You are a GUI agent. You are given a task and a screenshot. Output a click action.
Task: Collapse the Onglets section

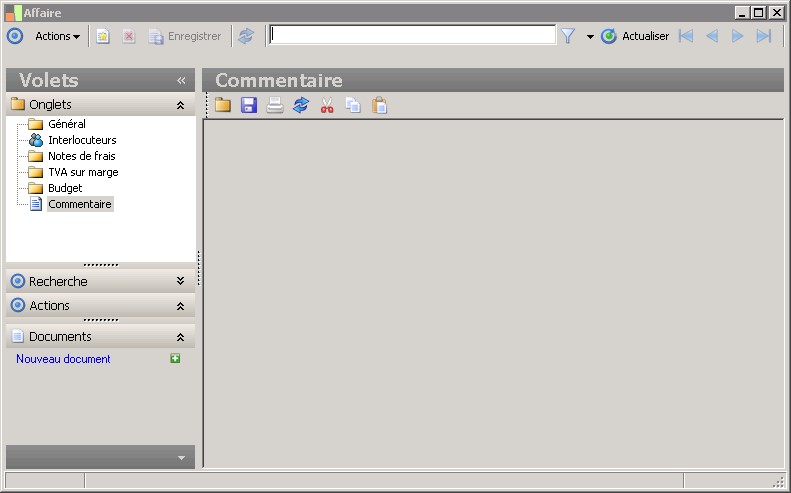click(180, 105)
